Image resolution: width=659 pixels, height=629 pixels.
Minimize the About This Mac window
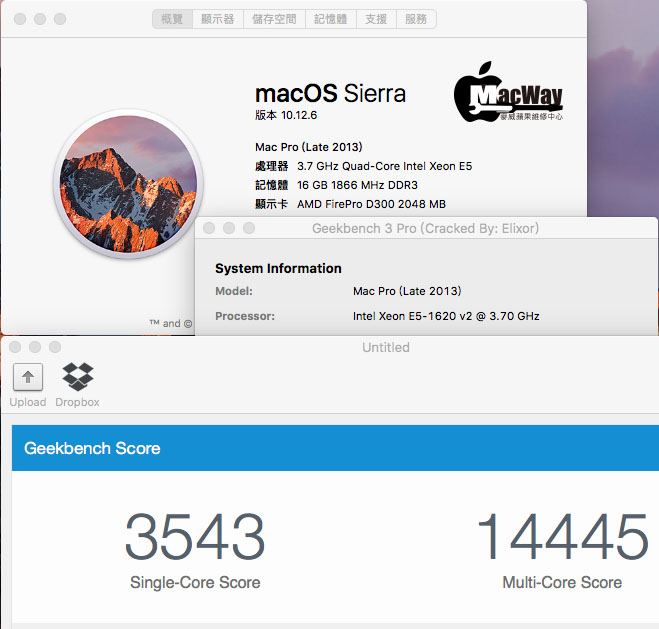[40, 19]
